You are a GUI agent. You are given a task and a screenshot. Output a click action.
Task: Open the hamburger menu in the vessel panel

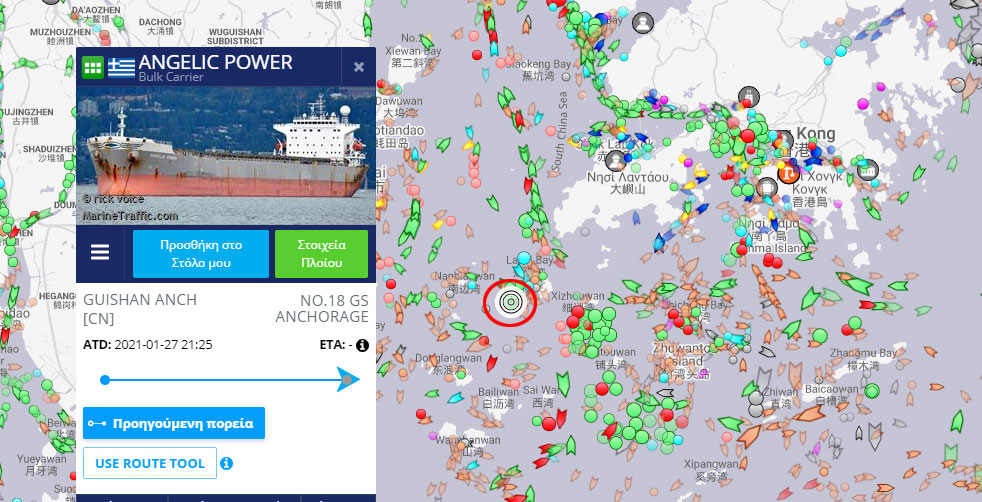click(x=100, y=252)
